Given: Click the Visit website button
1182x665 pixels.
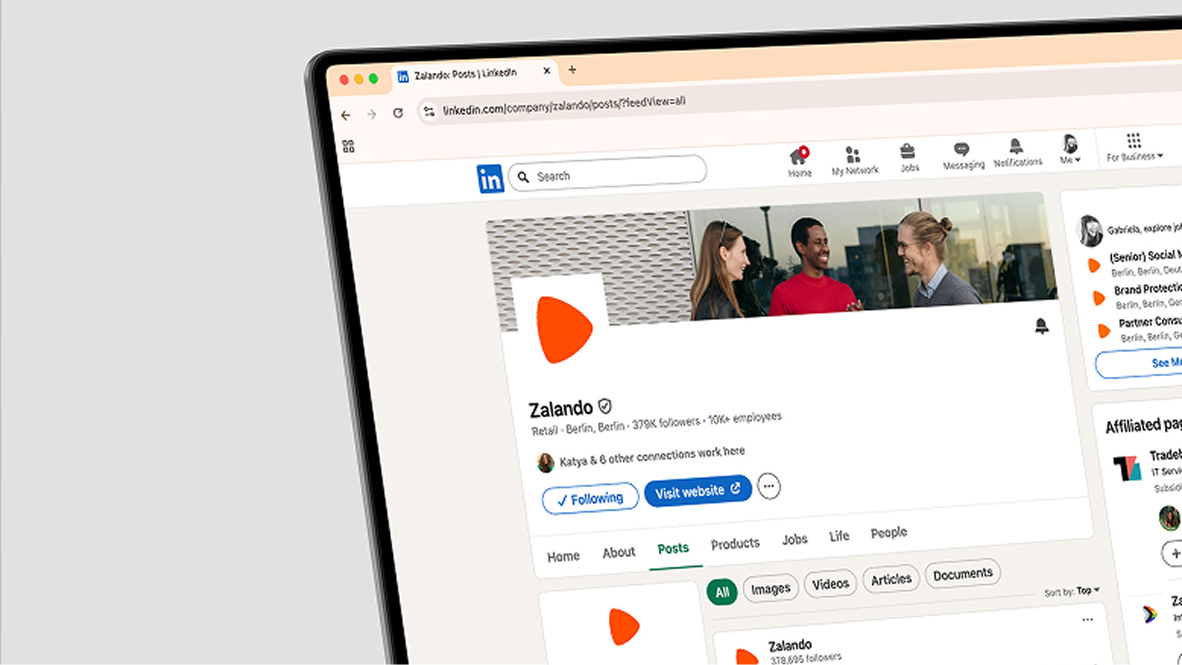Looking at the screenshot, I should coord(697,491).
